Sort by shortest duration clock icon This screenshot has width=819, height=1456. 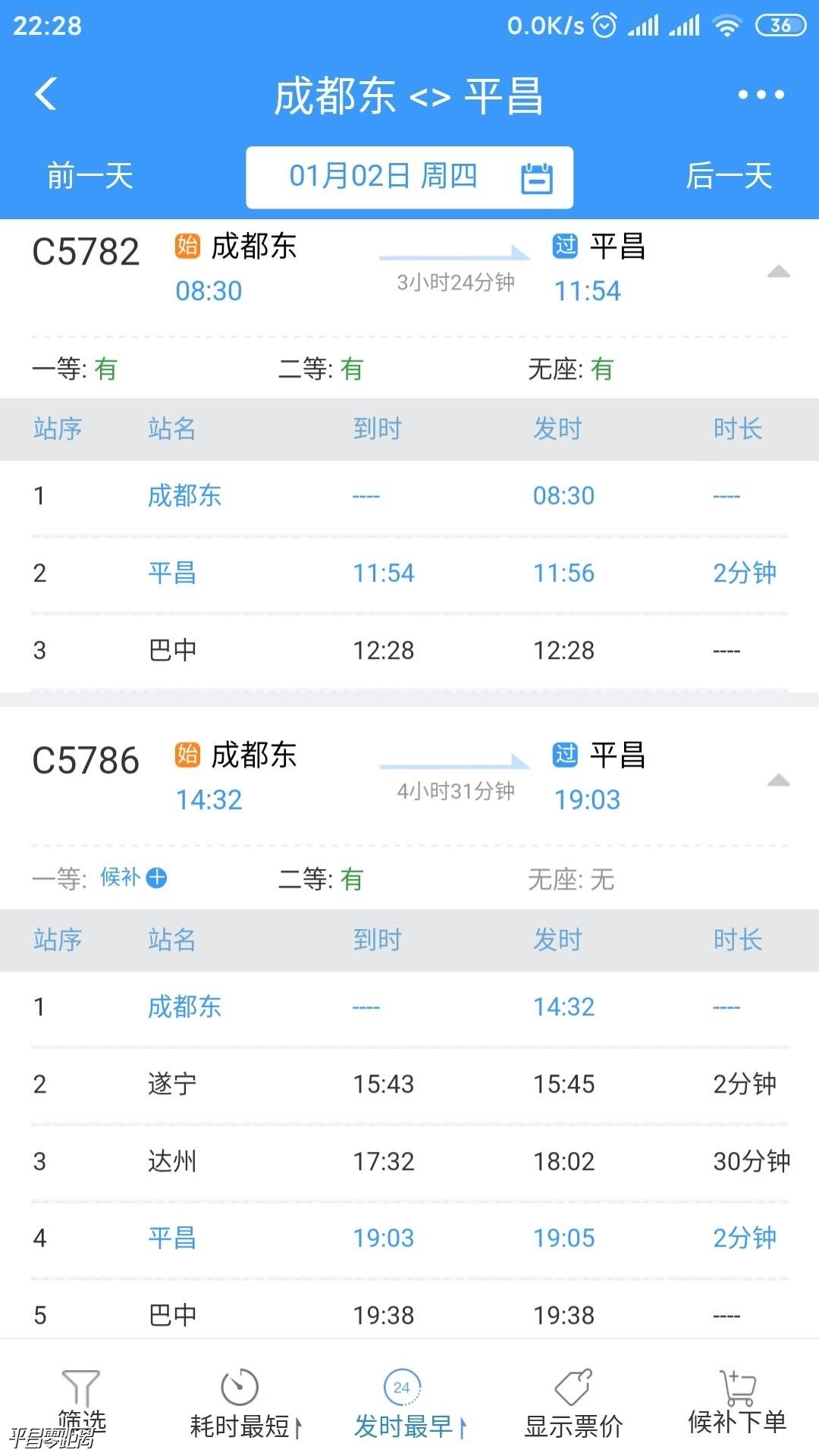(x=240, y=1388)
